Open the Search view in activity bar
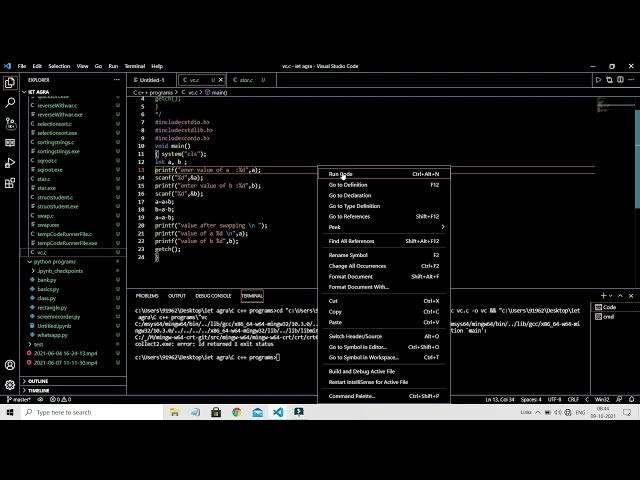Screen dimensions: 640x480 10,103
